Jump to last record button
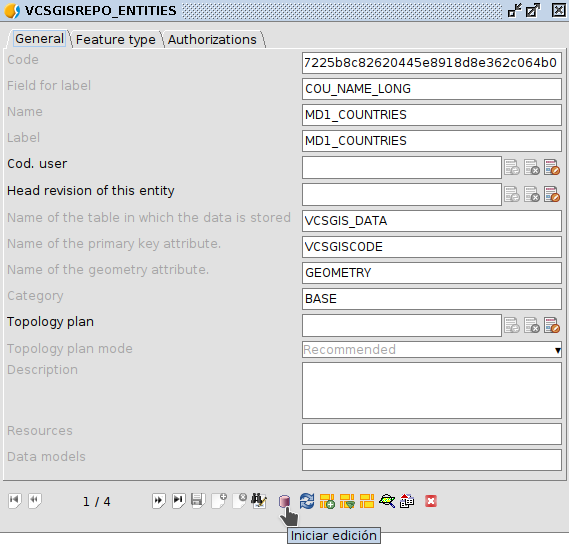The width and height of the screenshot is (569, 544). [179, 501]
